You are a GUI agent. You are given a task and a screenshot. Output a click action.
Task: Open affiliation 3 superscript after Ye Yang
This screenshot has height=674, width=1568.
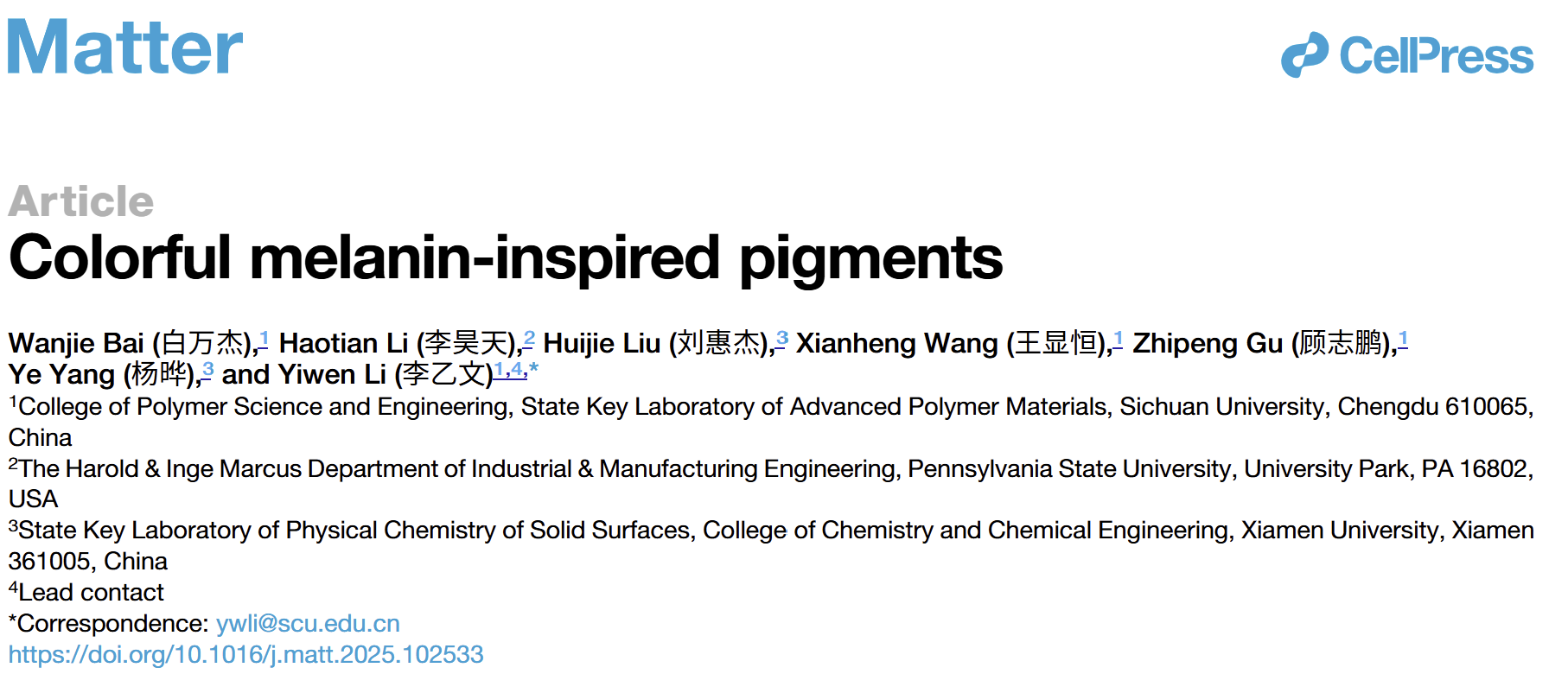(207, 370)
